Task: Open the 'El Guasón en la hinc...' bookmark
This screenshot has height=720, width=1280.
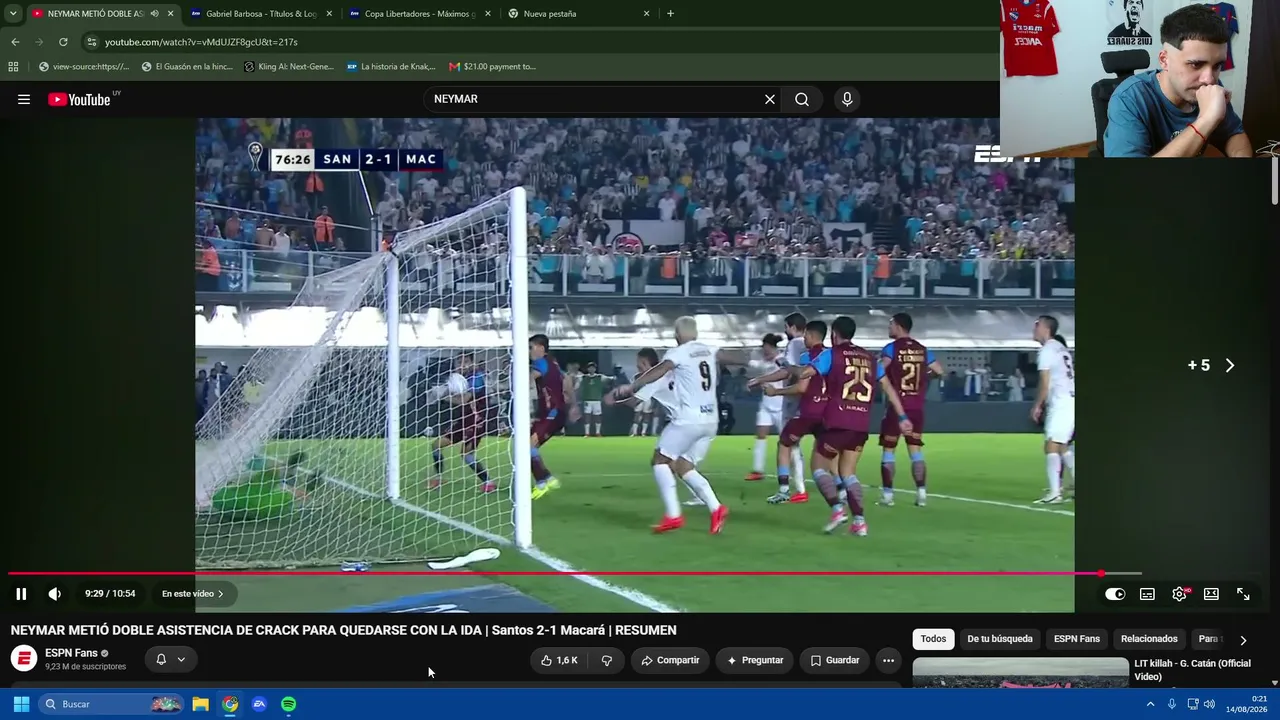Action: (x=187, y=67)
